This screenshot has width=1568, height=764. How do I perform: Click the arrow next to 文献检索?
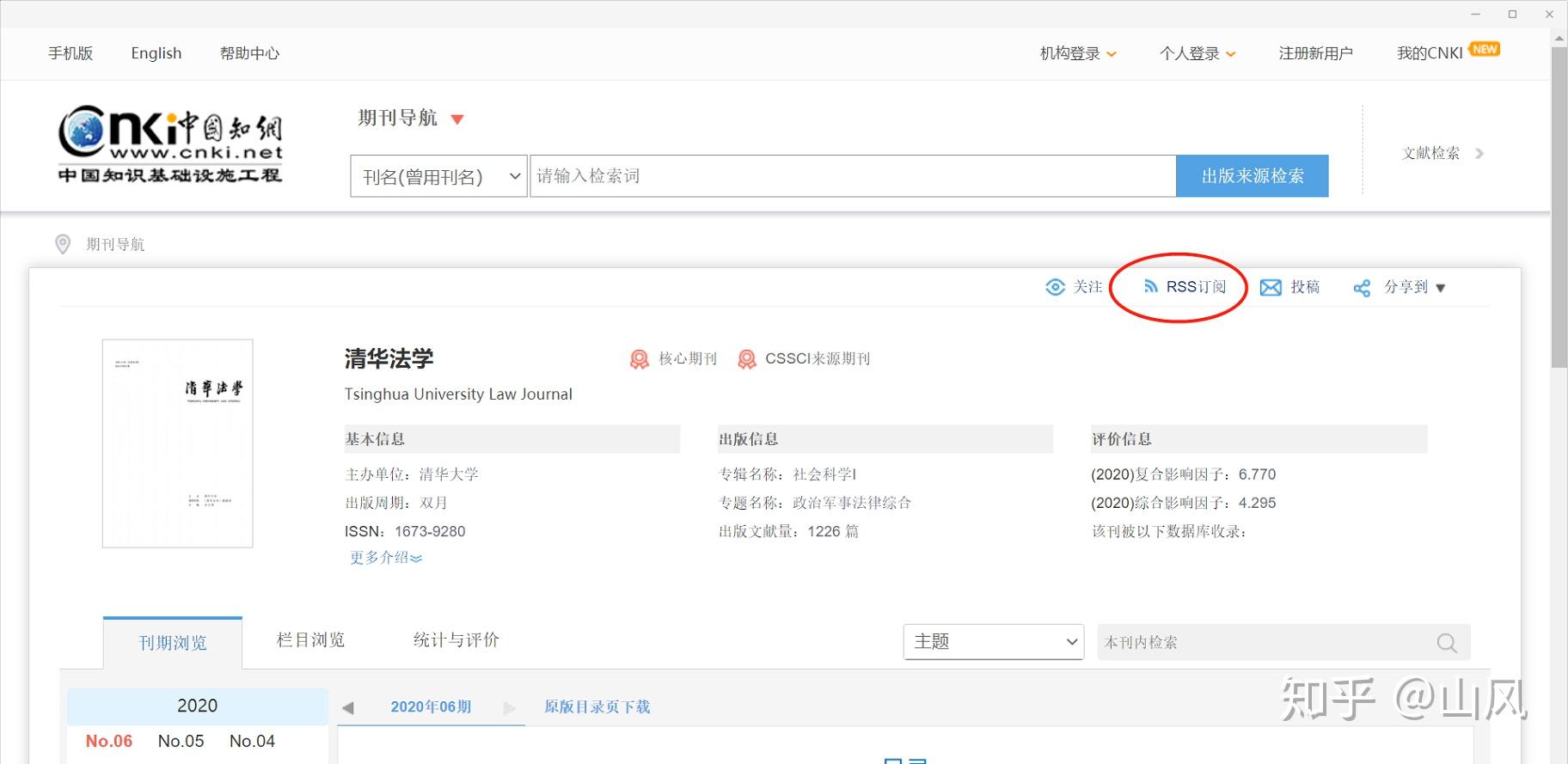[x=1479, y=154]
